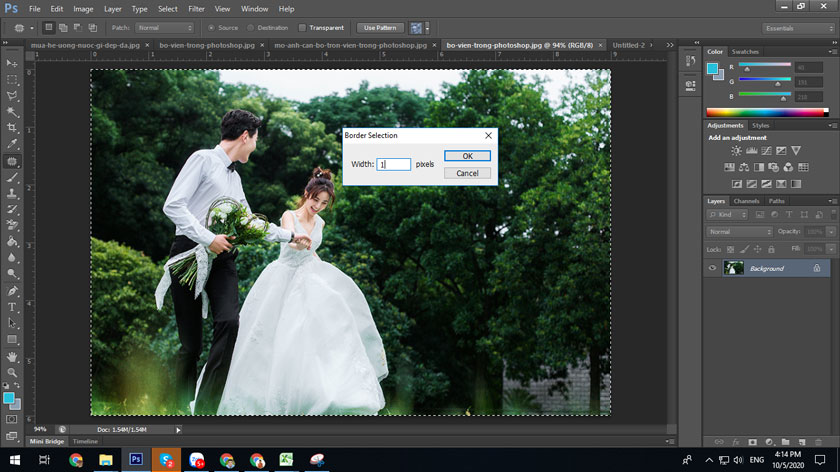Pick a color from the spectrum ramp
This screenshot has height=472, width=840.
767,113
